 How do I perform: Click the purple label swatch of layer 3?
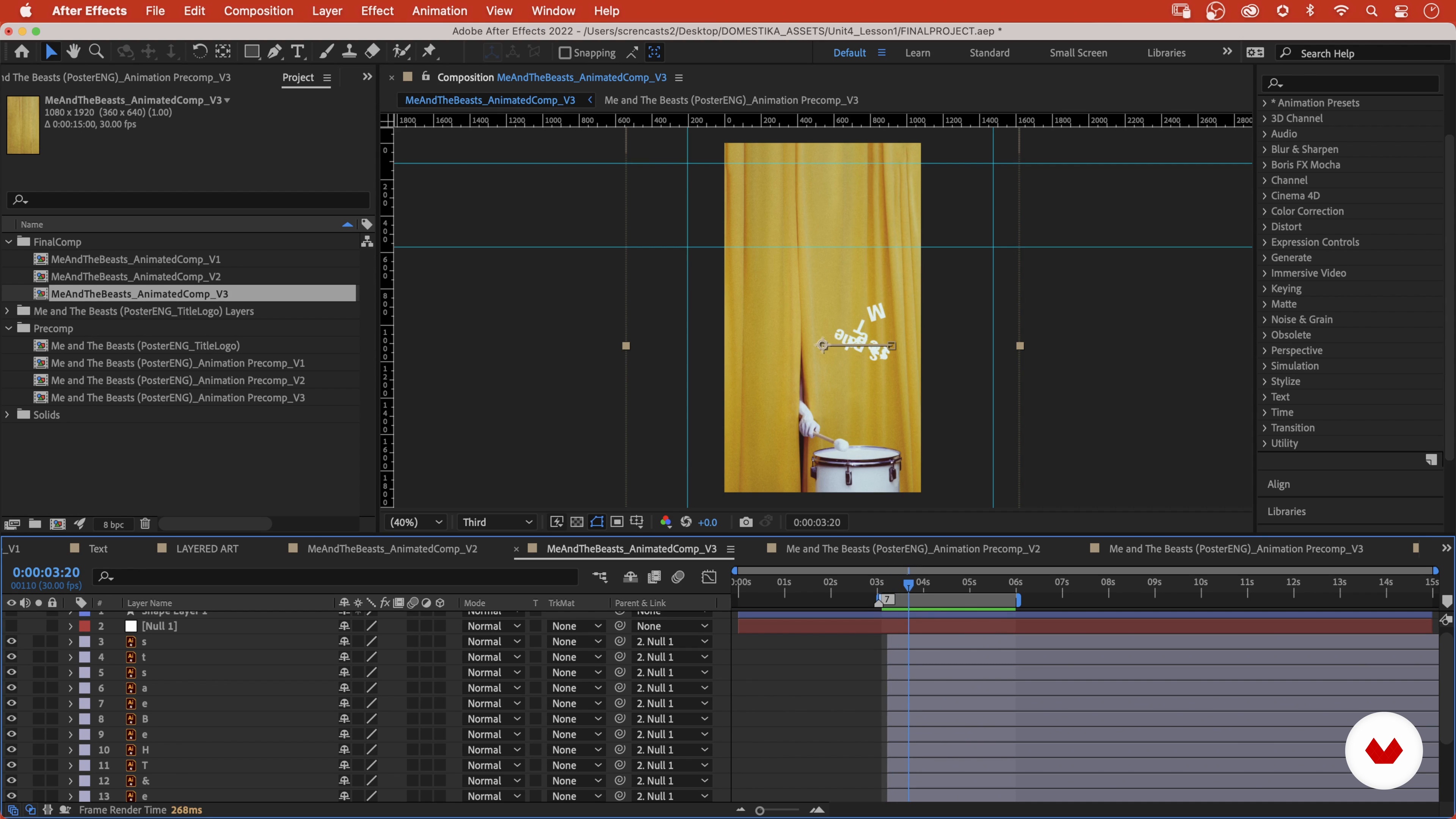(x=85, y=641)
